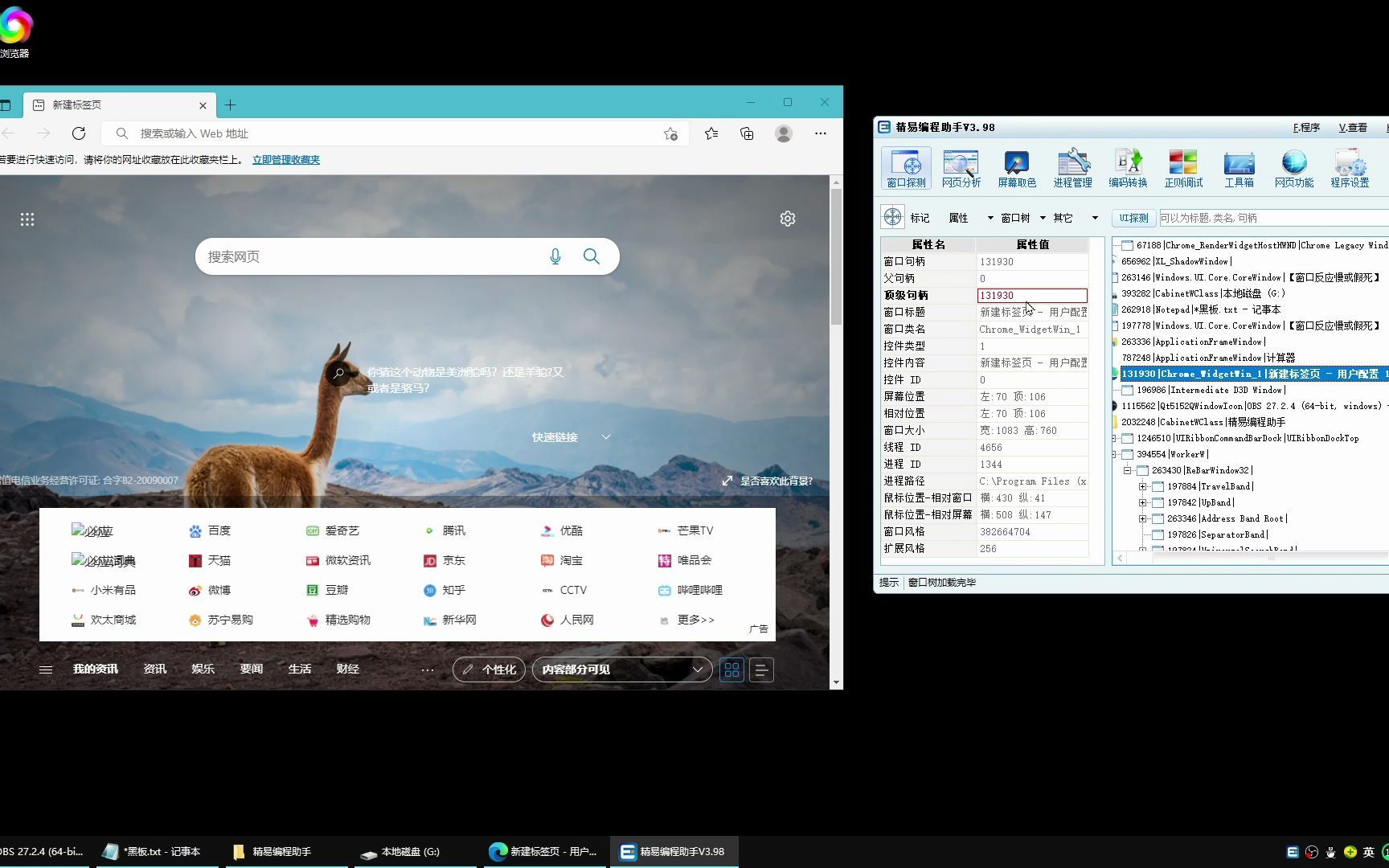Viewport: 1389px width, 868px height.
Task: Open the news feed hamburger menu
Action: point(46,669)
